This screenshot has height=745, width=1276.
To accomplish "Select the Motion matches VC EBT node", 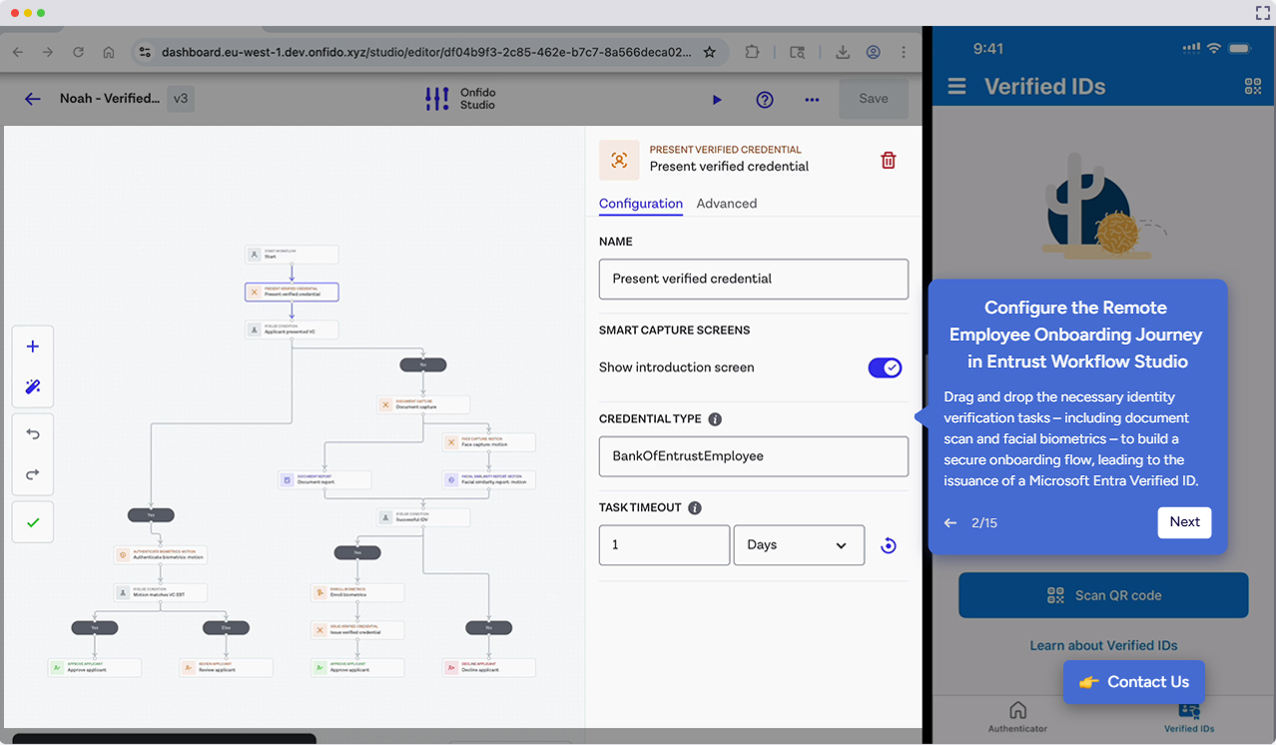I will point(161,592).
